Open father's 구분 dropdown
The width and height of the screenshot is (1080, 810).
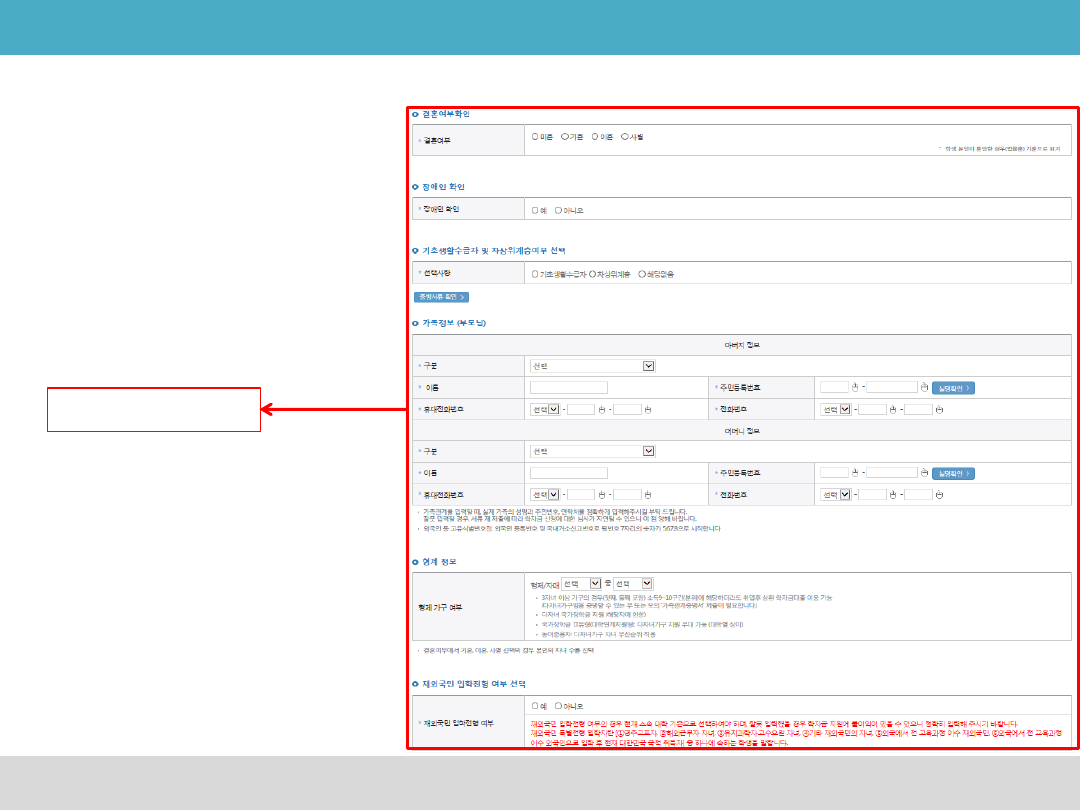pyautogui.click(x=592, y=366)
